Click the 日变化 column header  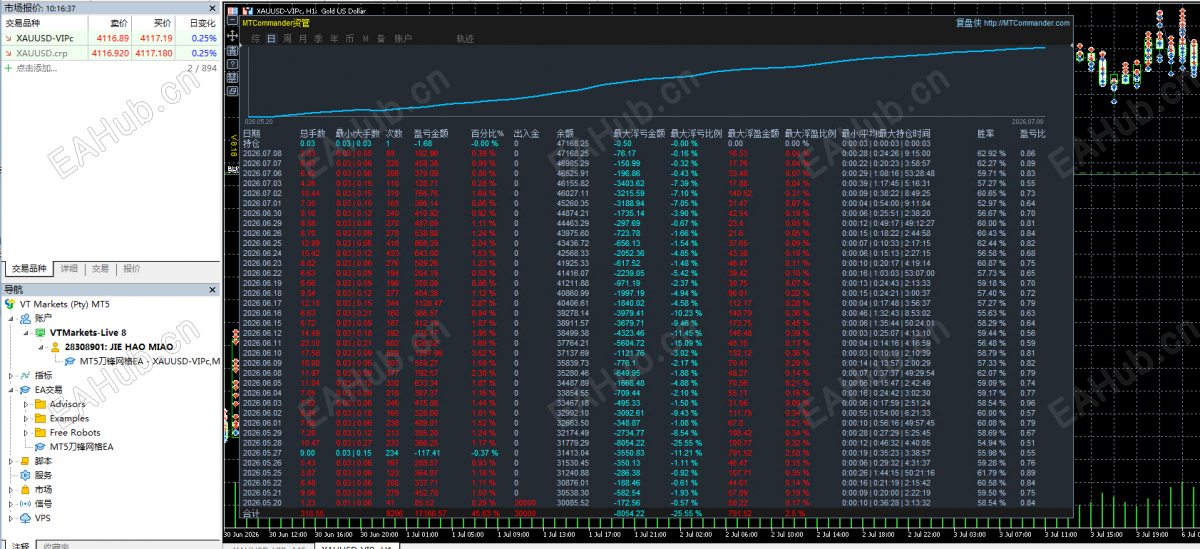(202, 22)
